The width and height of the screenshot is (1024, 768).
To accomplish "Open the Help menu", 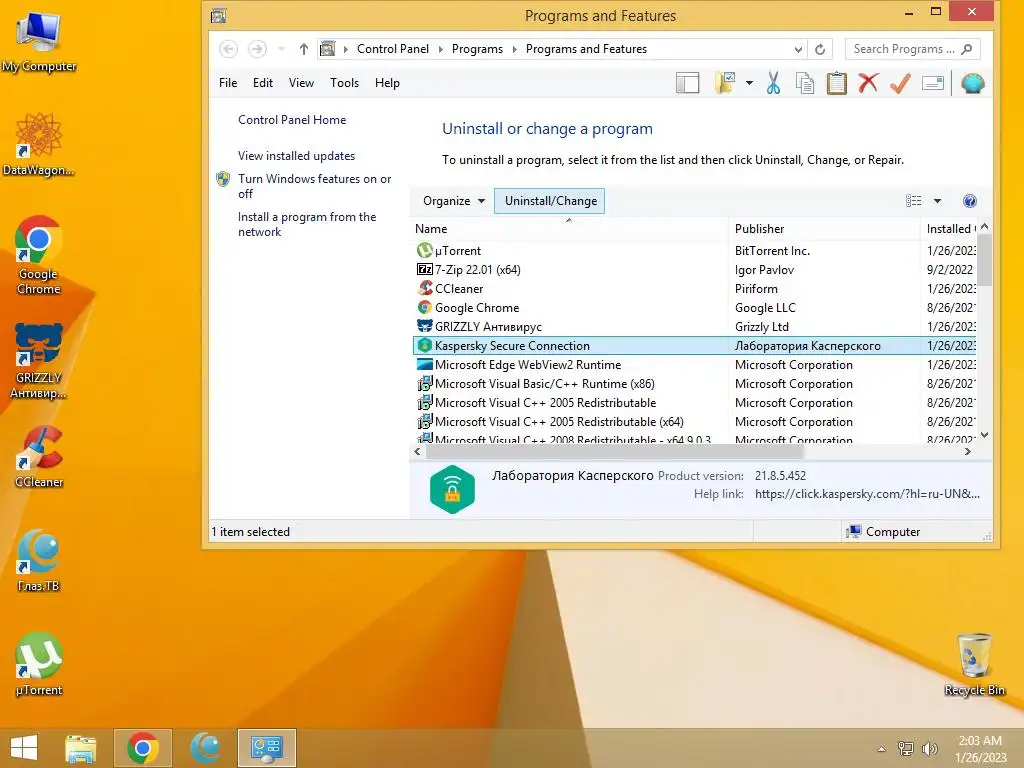I will pos(387,83).
